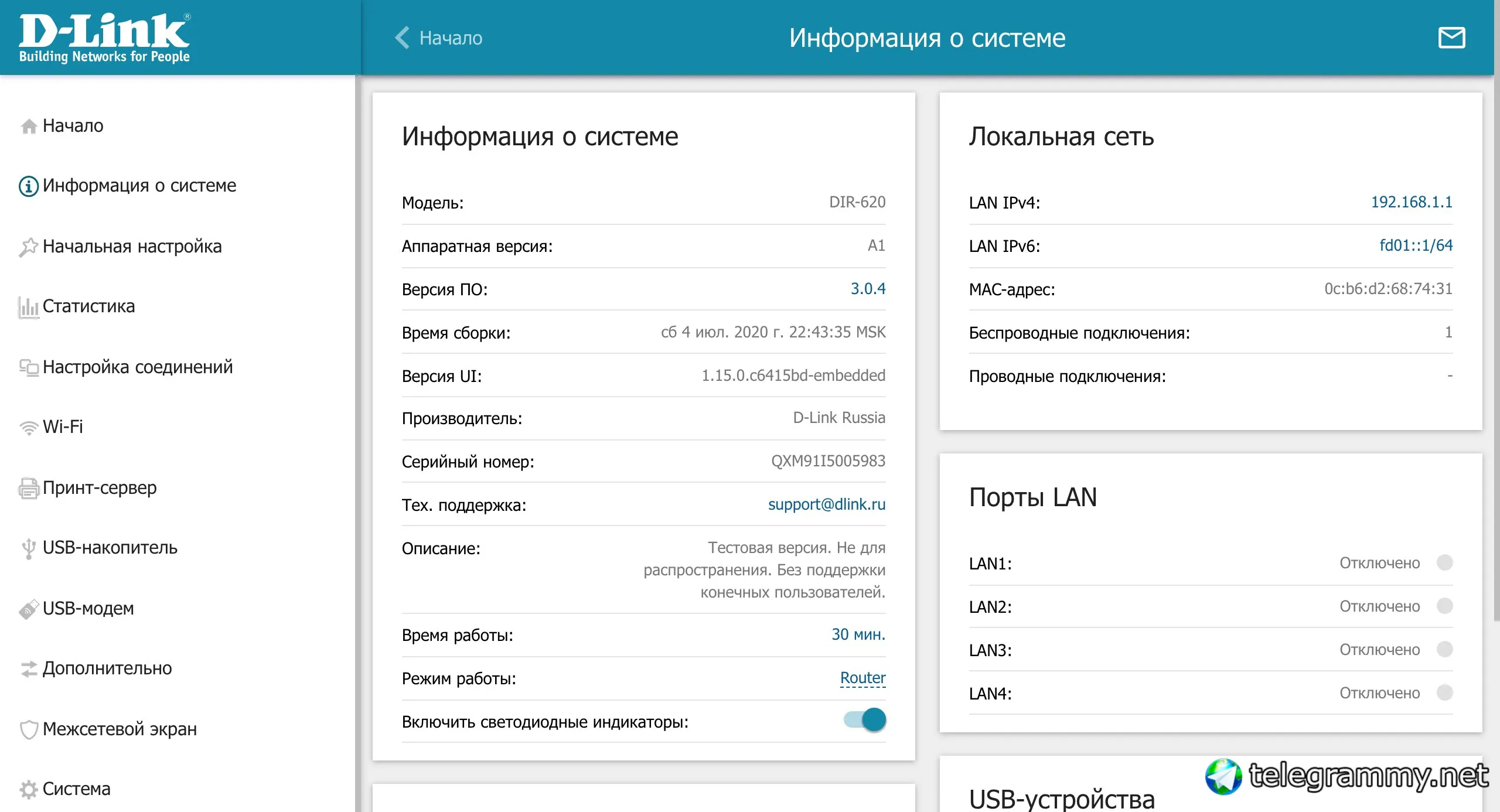Image resolution: width=1500 pixels, height=812 pixels.
Task: Click the connections icon for Настройка соединений
Action: coord(29,367)
